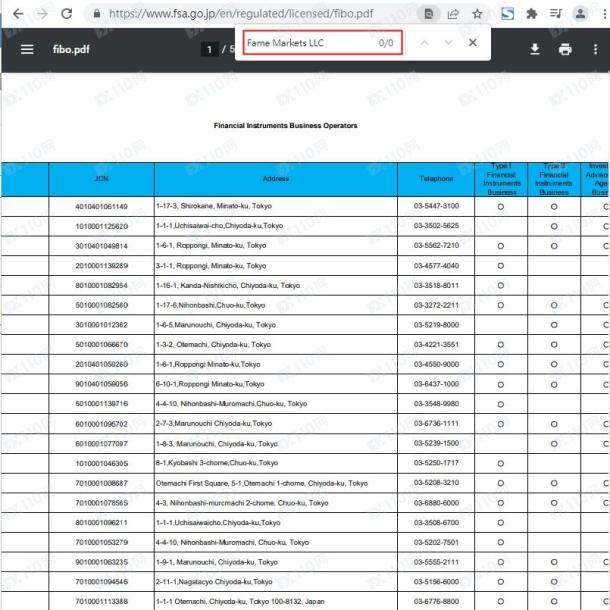Share this page icon
This screenshot has height=610, width=610.
click(453, 14)
